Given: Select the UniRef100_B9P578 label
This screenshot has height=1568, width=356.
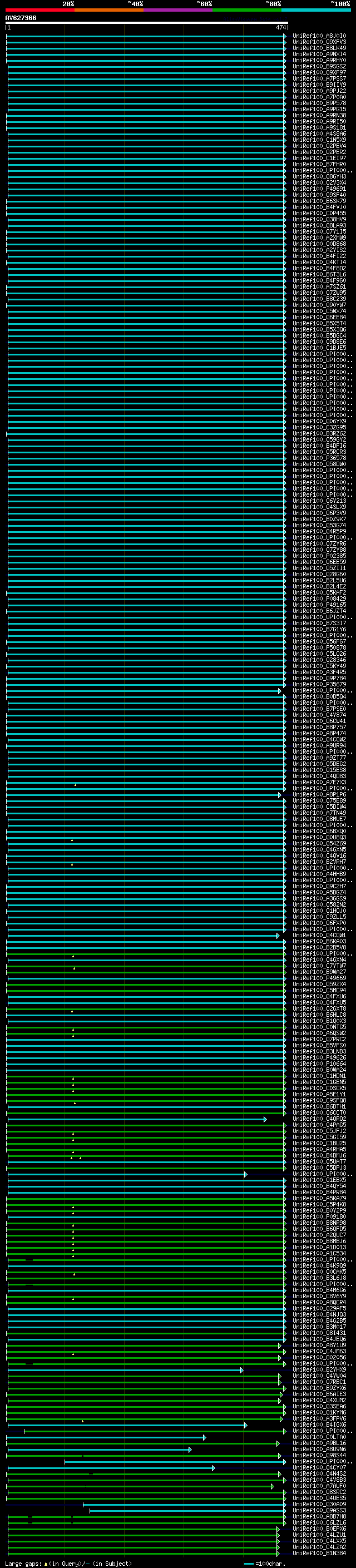Looking at the screenshot, I should (319, 103).
